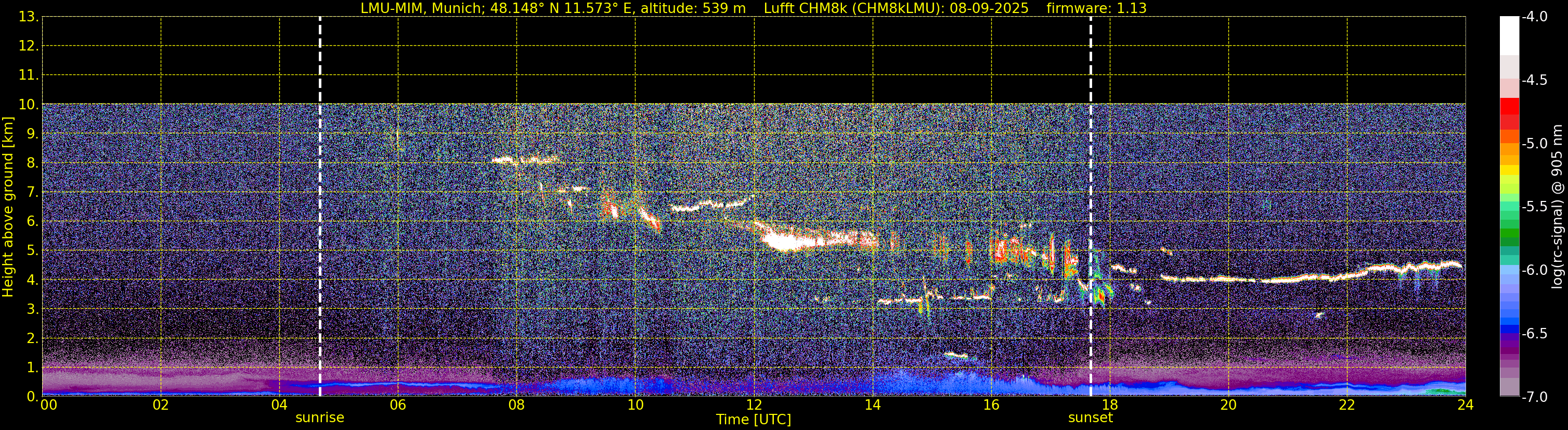Click the time axis tick label "00"
This screenshot has height=430, width=1568.
pyautogui.click(x=49, y=405)
